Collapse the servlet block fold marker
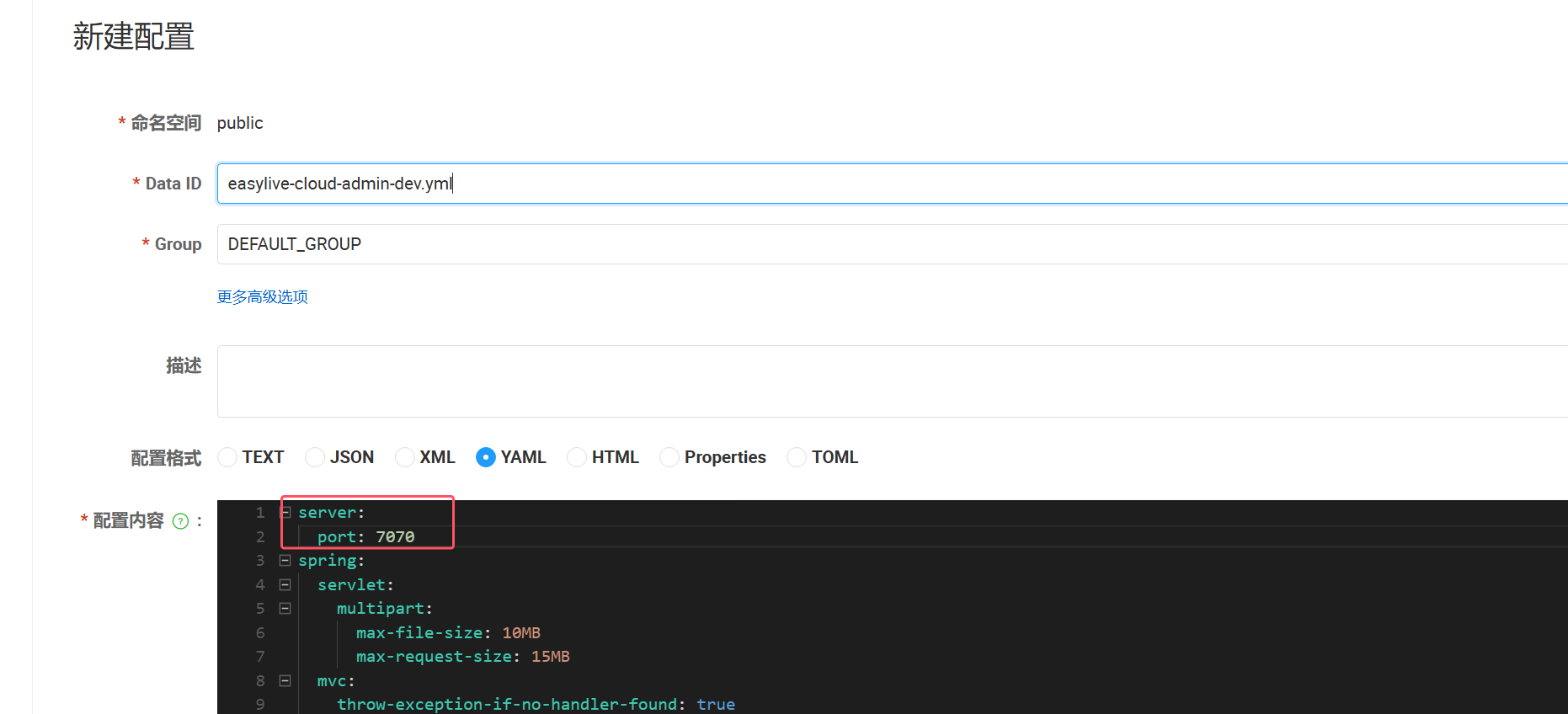Viewport: 1568px width, 714px height. (285, 584)
